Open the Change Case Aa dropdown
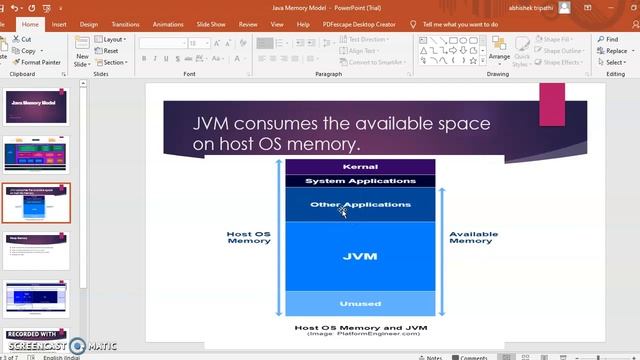 [217, 59]
